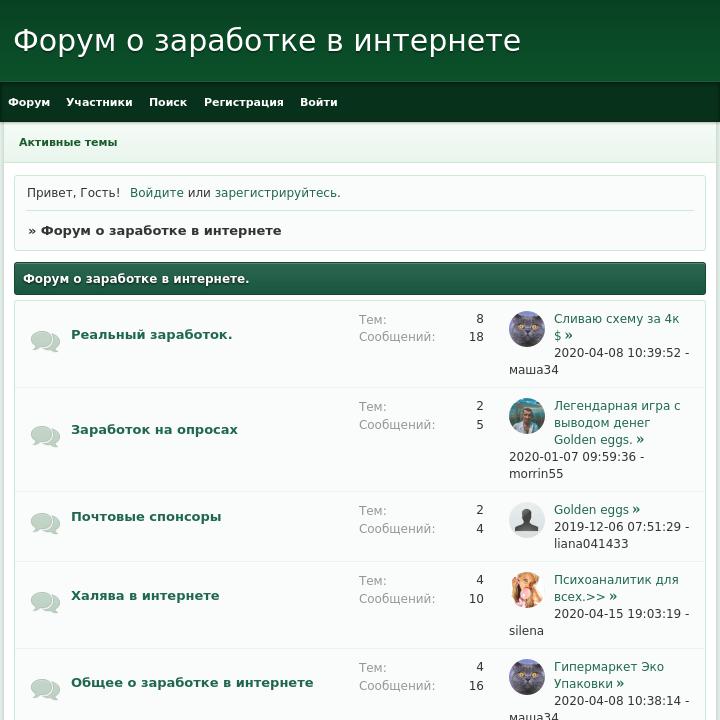
Task: Click username маша34 under Сливаю схему post
Action: point(534,370)
